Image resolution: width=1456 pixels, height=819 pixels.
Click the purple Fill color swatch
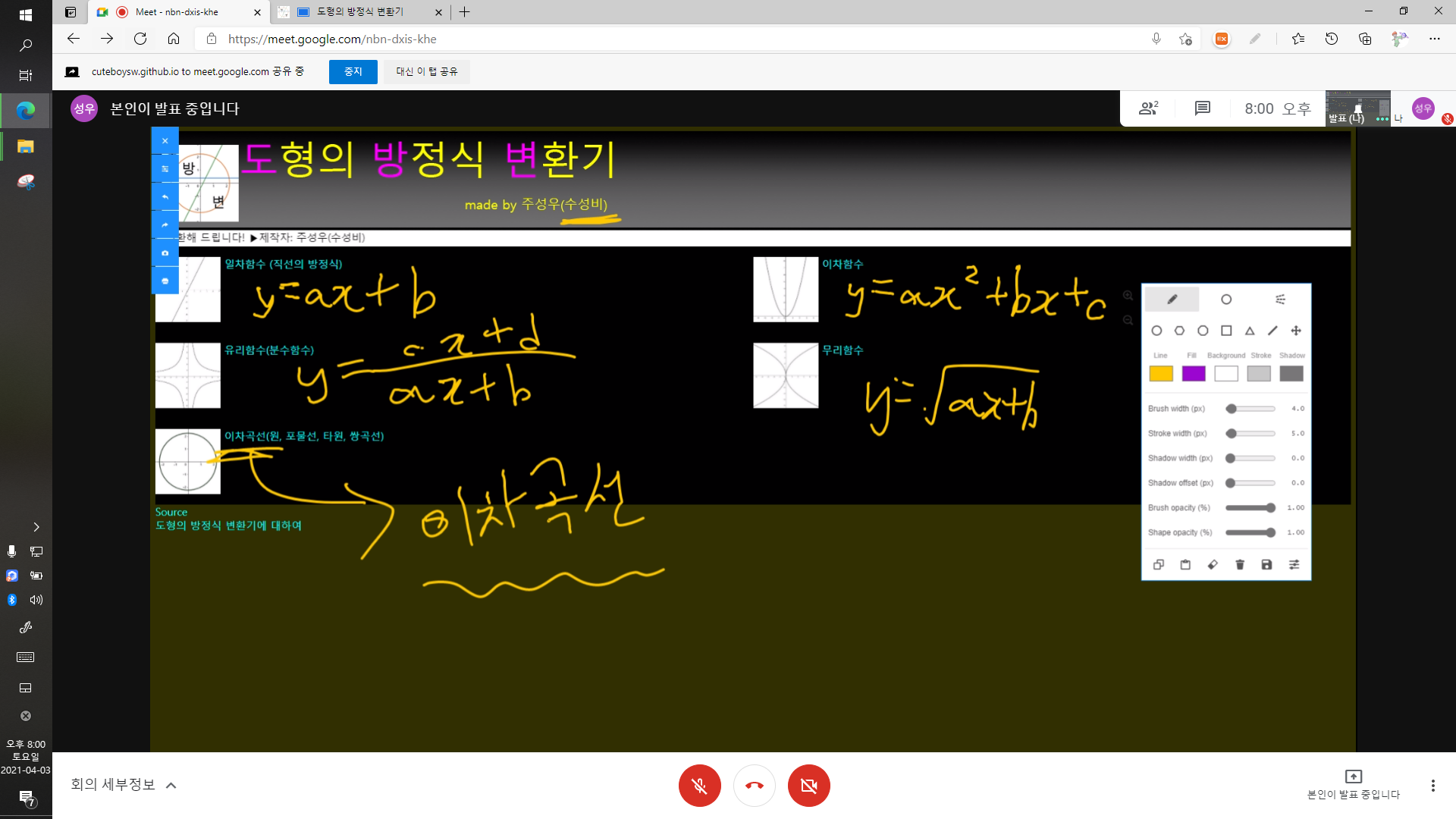pyautogui.click(x=1193, y=374)
